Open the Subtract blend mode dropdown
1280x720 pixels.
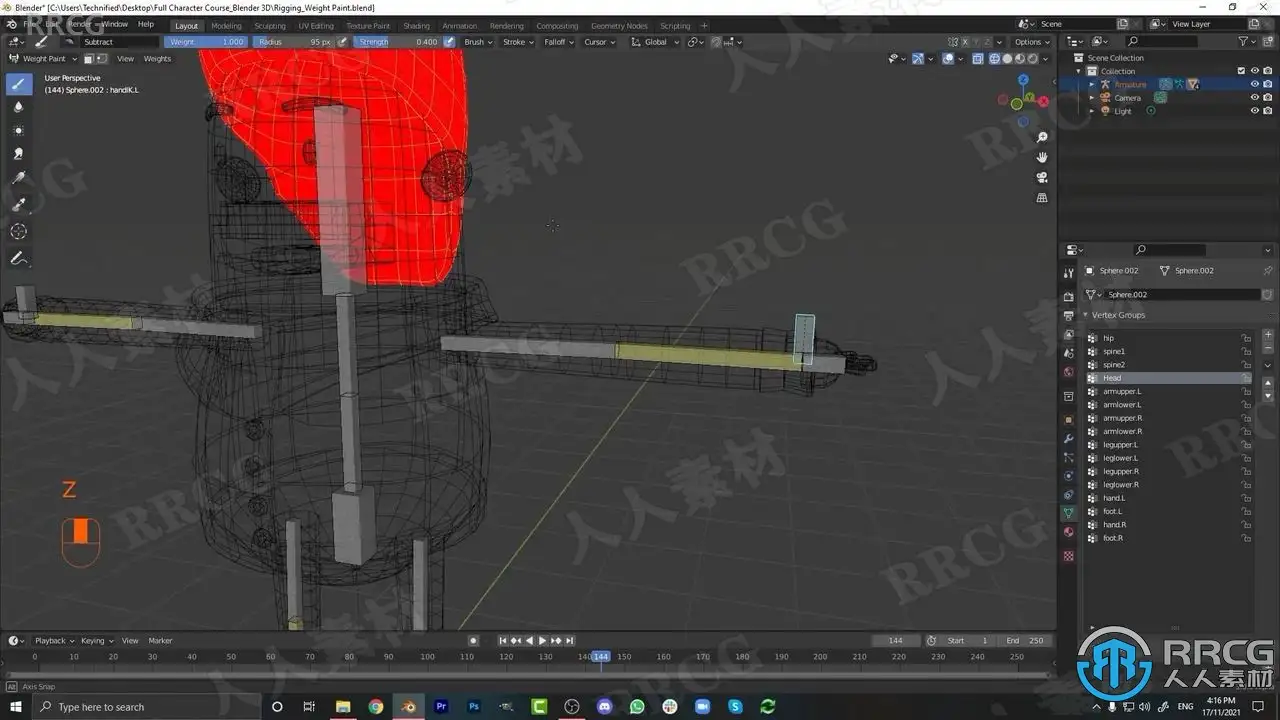click(x=120, y=42)
